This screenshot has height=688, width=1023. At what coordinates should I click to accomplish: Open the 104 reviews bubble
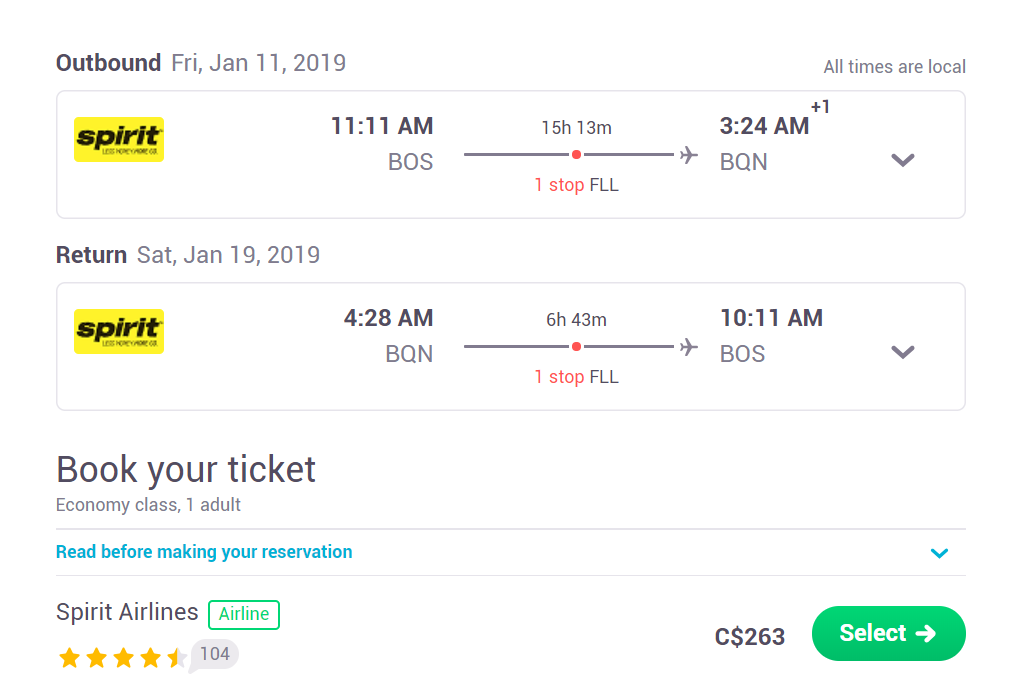[x=214, y=654]
